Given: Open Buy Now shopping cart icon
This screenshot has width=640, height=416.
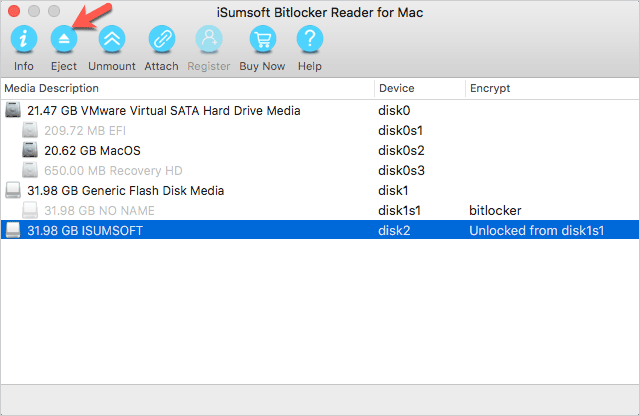Looking at the screenshot, I should point(262,39).
